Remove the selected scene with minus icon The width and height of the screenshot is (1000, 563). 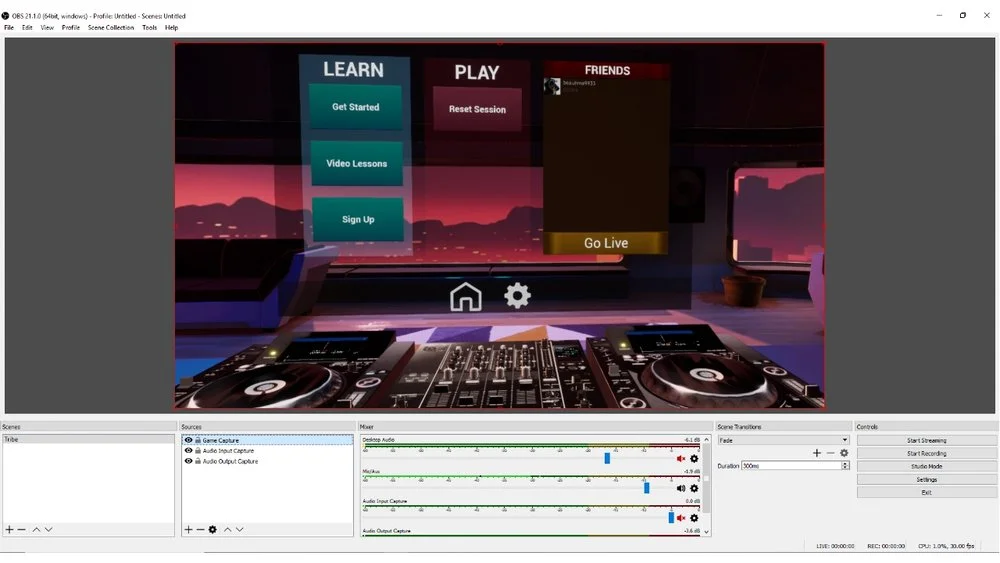pos(22,529)
